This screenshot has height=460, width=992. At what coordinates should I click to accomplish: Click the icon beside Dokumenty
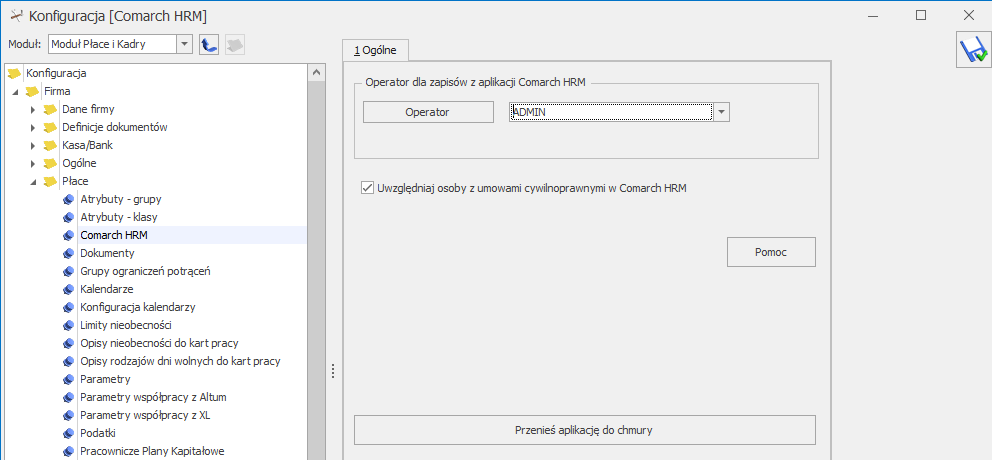[68, 253]
